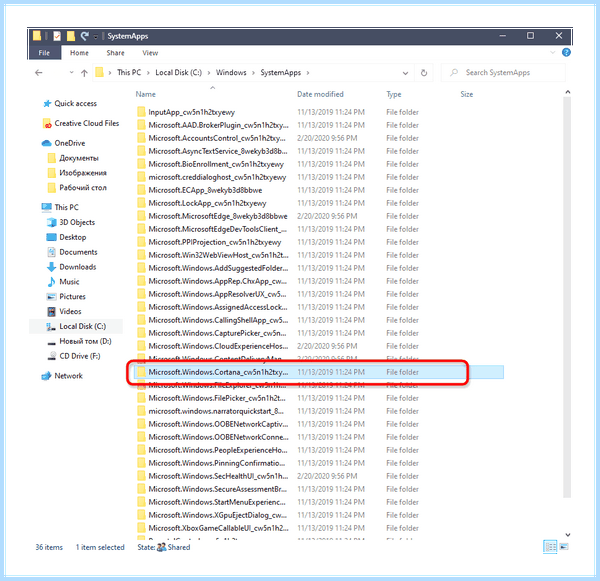The width and height of the screenshot is (600, 581).
Task: Click This PC in the address breadcrumb
Action: [x=129, y=72]
